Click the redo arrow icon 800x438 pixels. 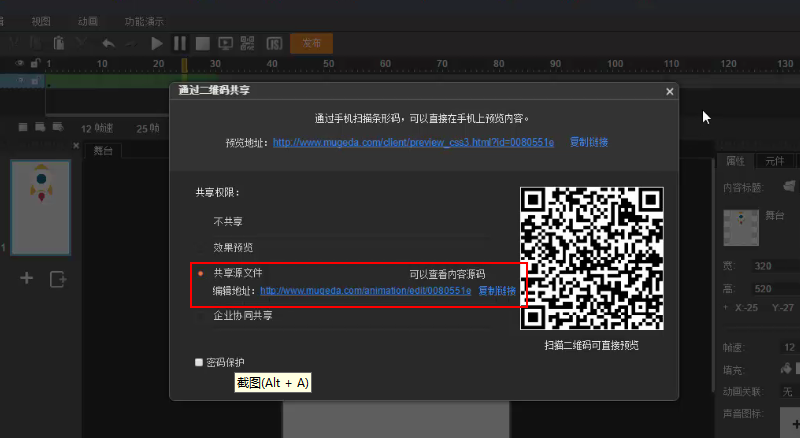[132, 44]
